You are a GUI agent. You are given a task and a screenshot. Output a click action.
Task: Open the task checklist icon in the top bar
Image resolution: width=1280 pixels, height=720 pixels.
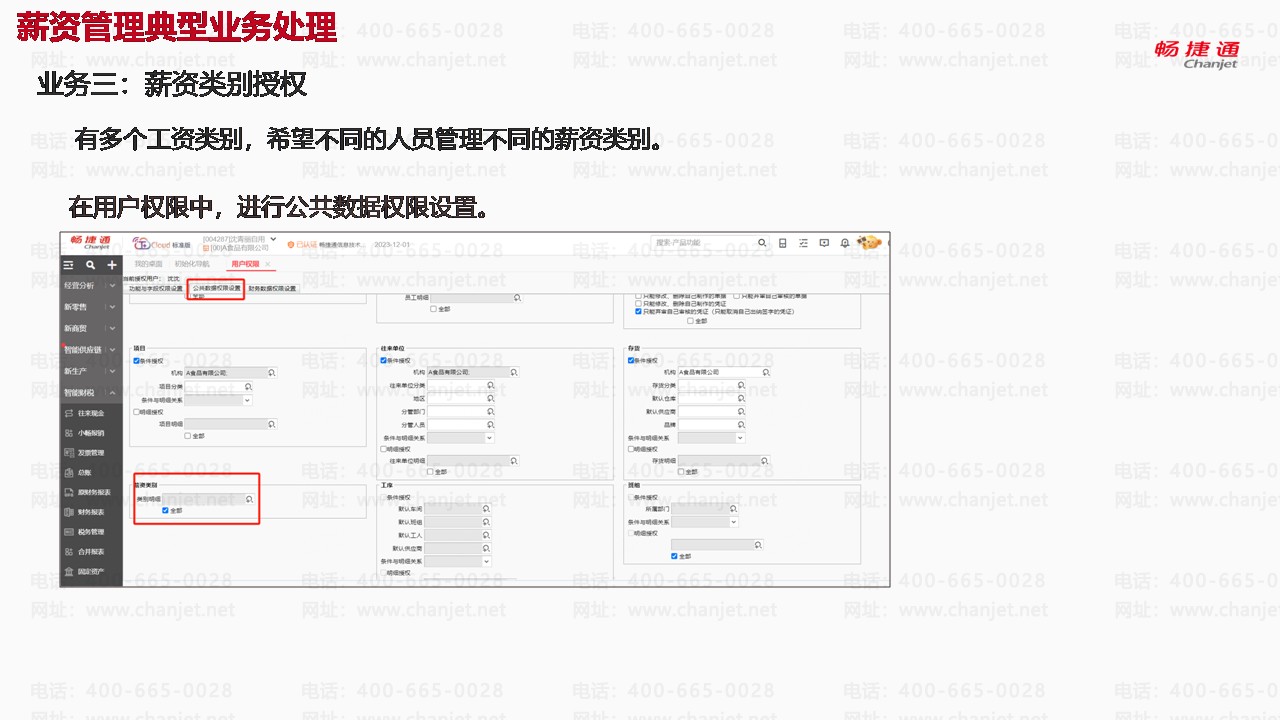[804, 243]
